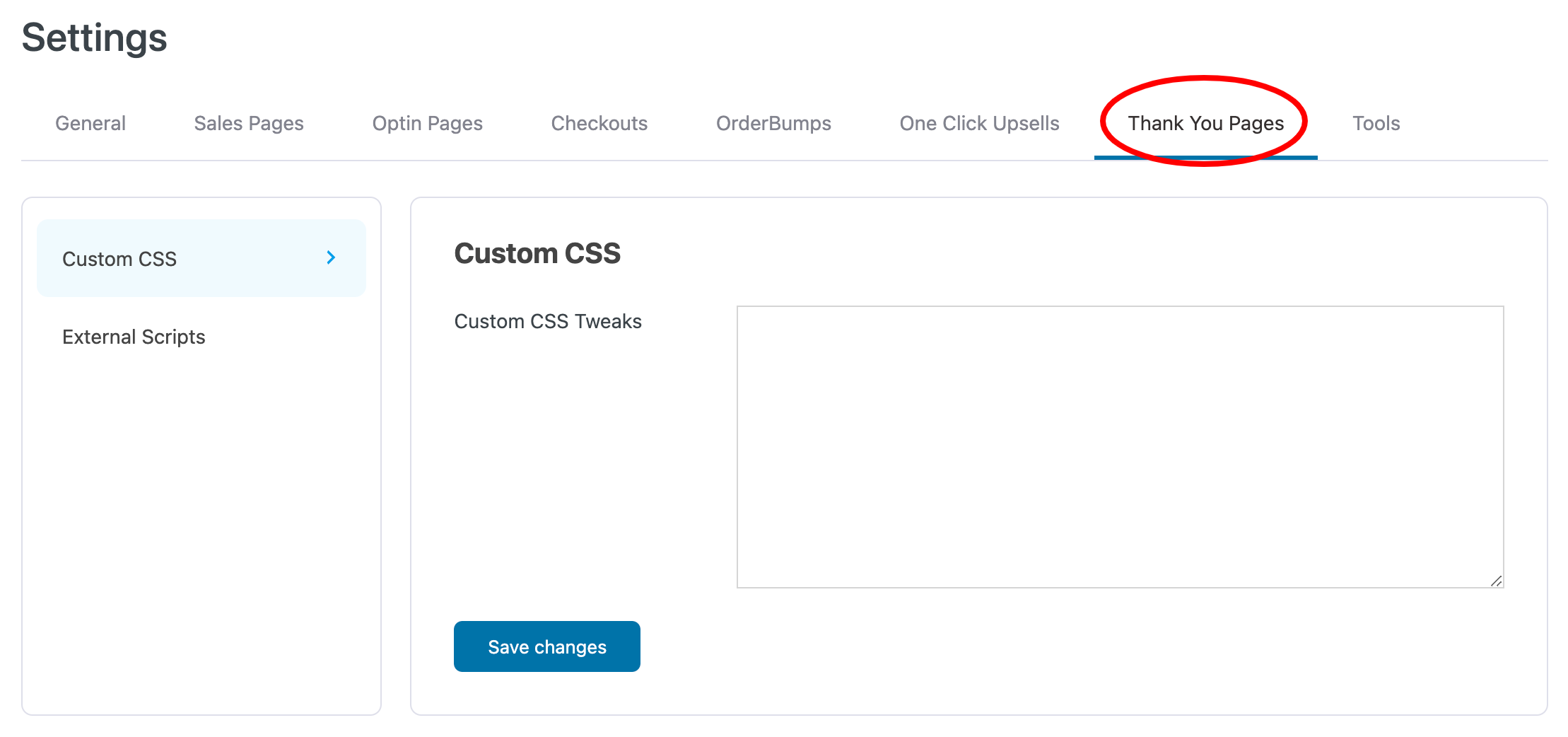Select the circled Thank You Pages tab
The width and height of the screenshot is (1568, 737).
click(x=1205, y=123)
